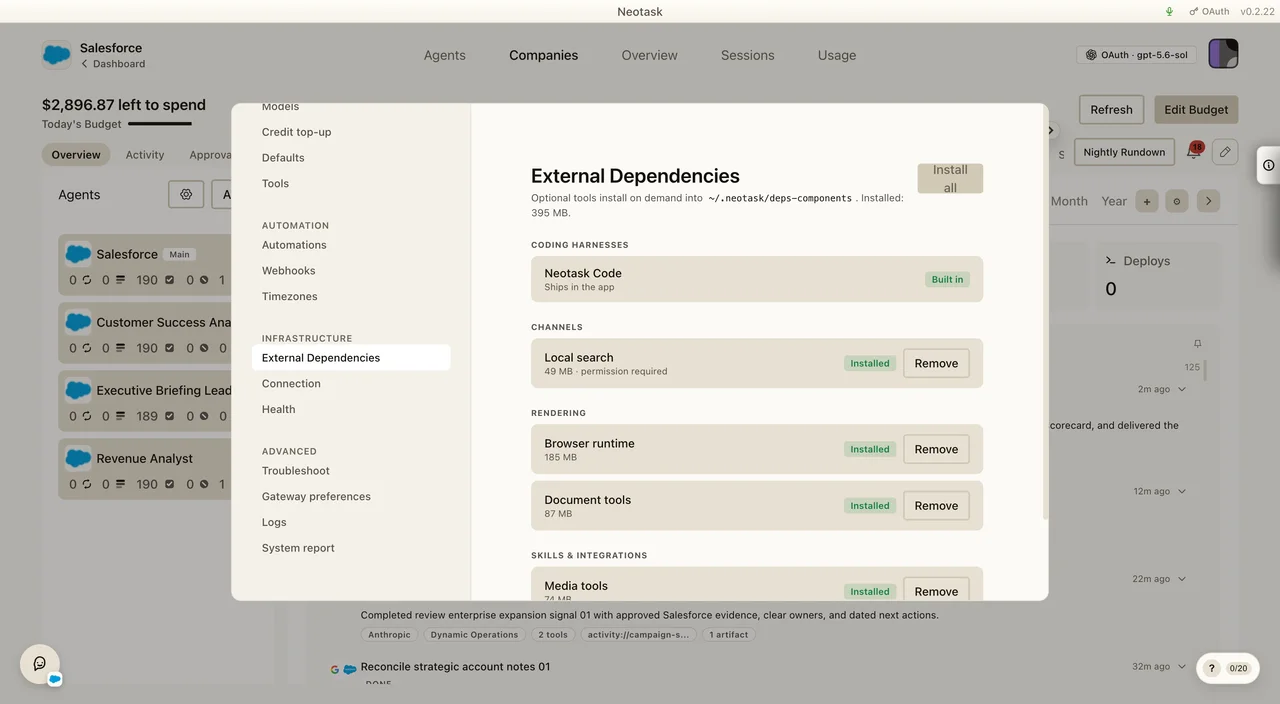Click the next chevron after Year
The image size is (1280, 704).
click(1208, 201)
